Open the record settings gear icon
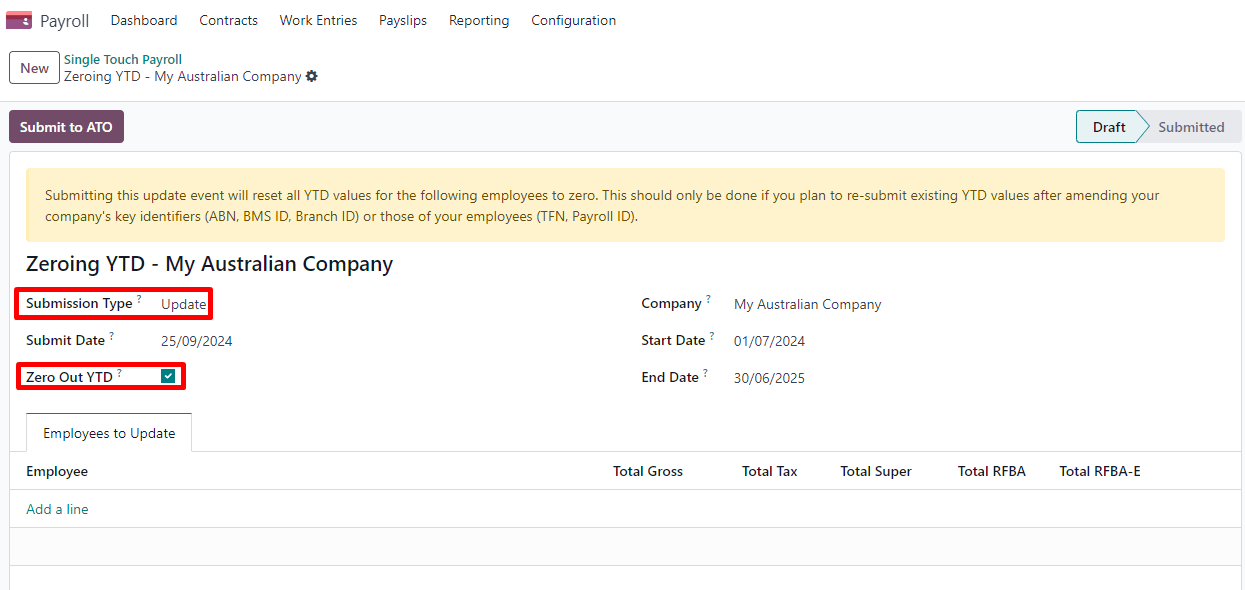The height and width of the screenshot is (590, 1245). 312,76
